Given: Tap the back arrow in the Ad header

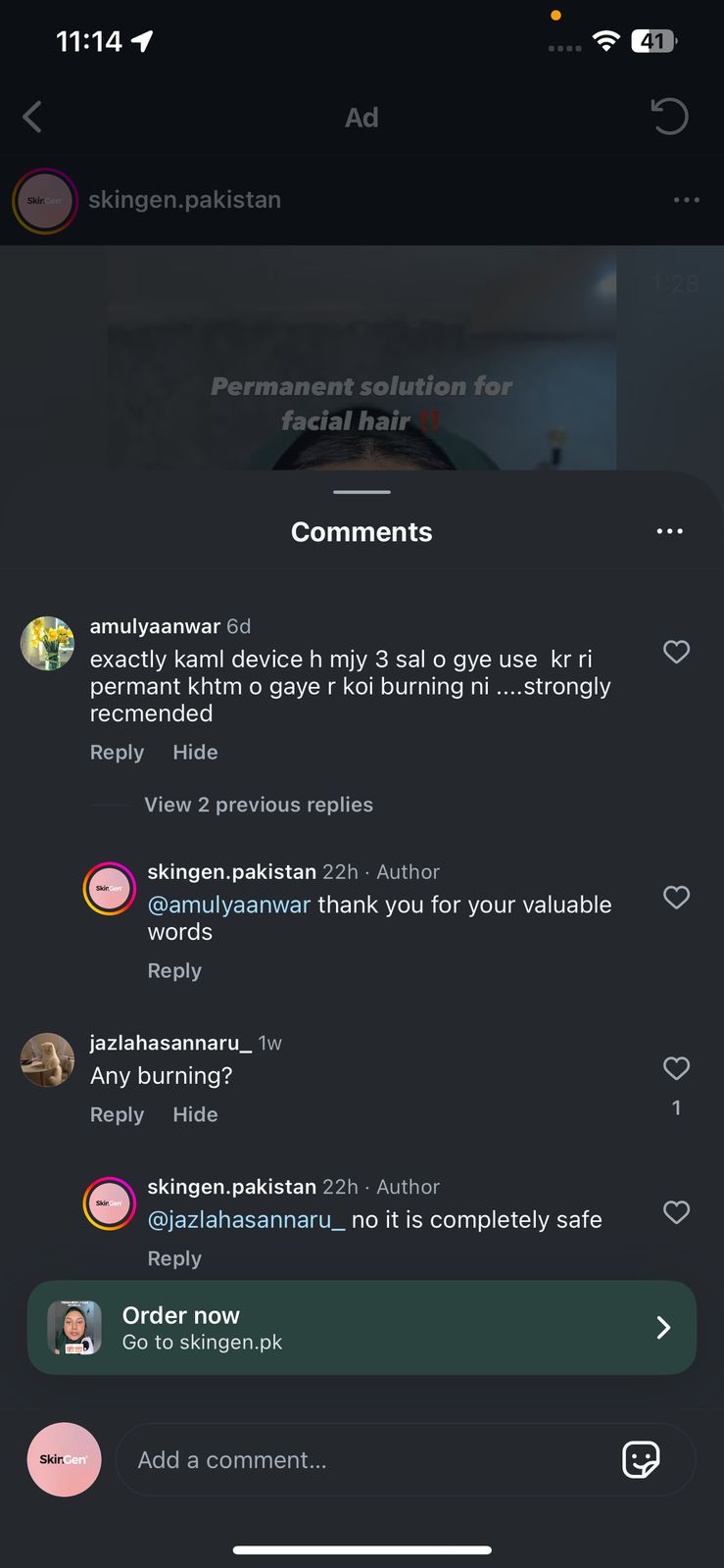Looking at the screenshot, I should (32, 118).
